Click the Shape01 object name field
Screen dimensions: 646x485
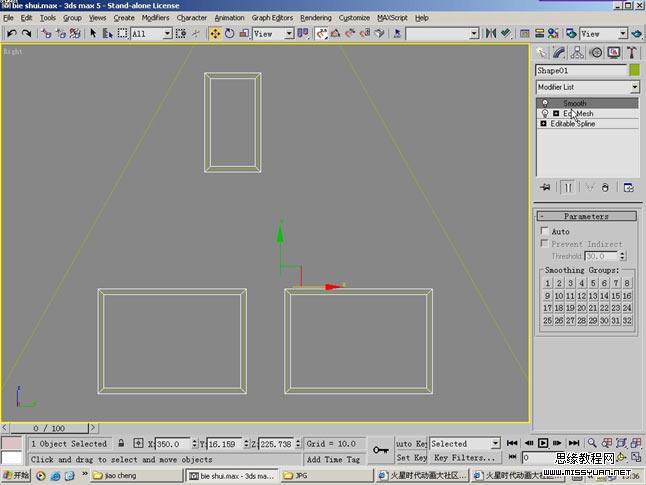(x=581, y=70)
